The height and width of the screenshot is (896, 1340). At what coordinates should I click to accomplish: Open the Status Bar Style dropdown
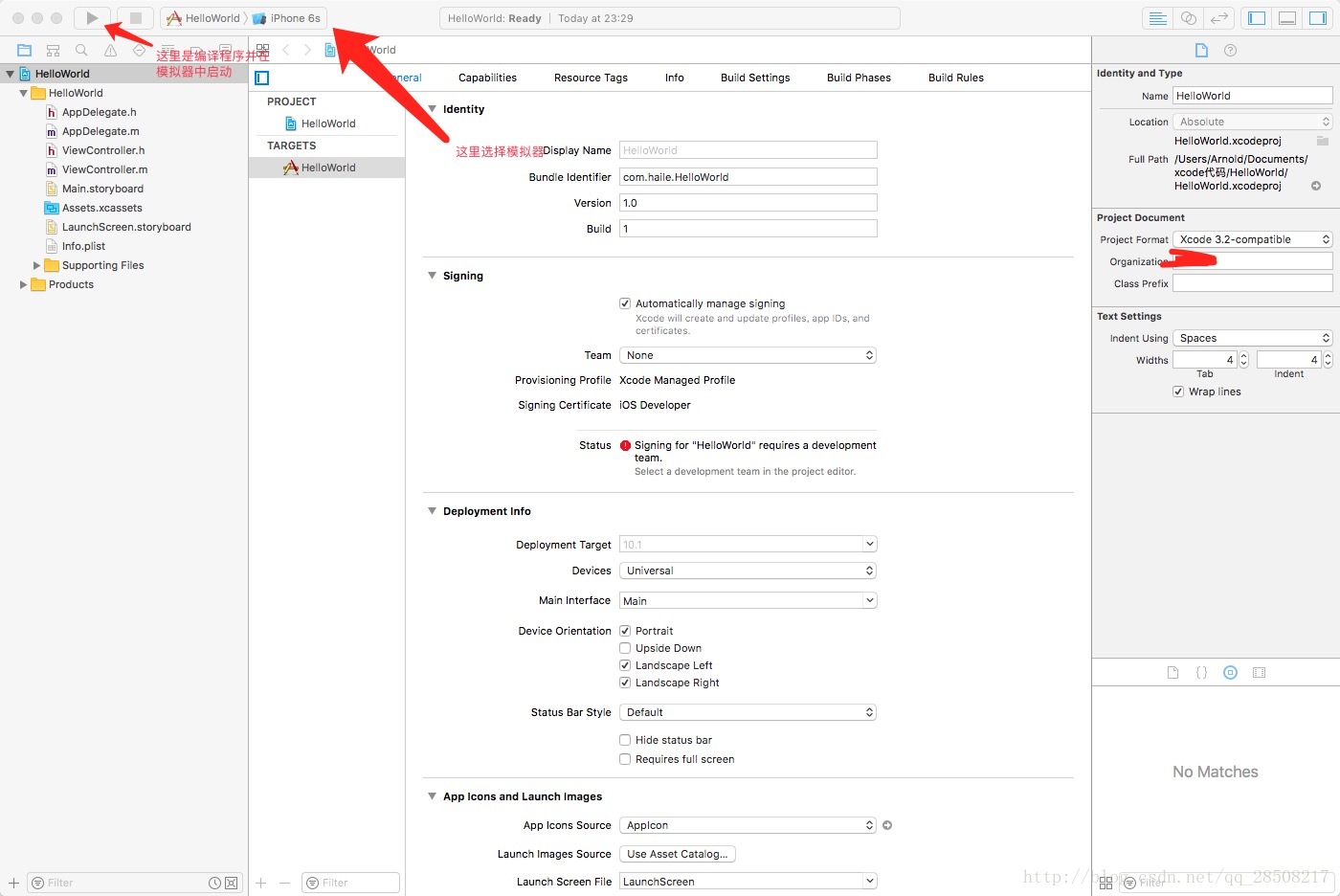(x=748, y=712)
